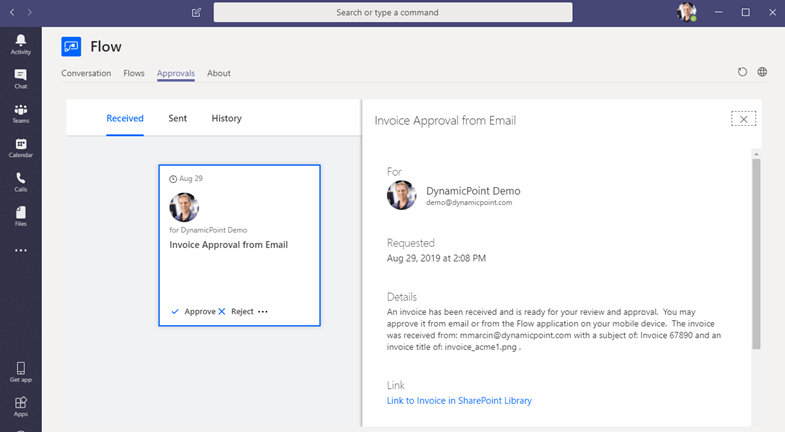The width and height of the screenshot is (785, 432).
Task: Go back with the back arrow
Action: pos(12,12)
